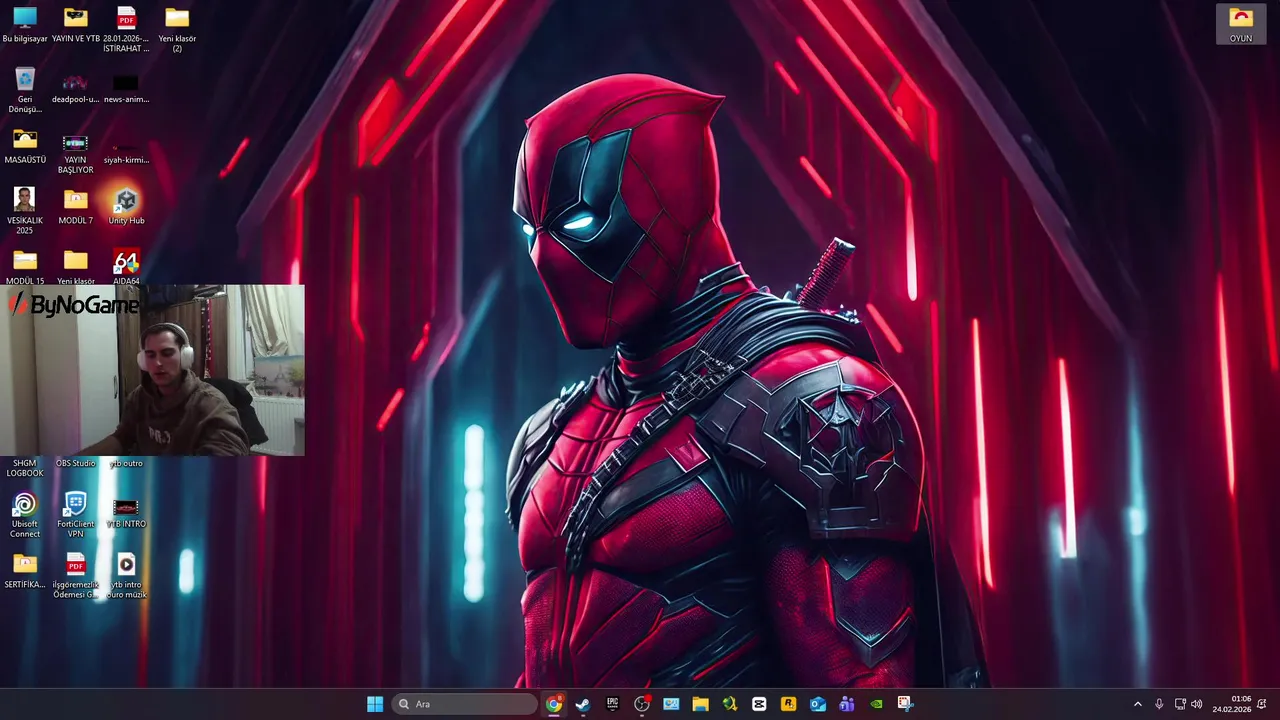Screen dimensions: 1280x720
Task: Open OBS Studio from the taskbar
Action: [x=642, y=704]
